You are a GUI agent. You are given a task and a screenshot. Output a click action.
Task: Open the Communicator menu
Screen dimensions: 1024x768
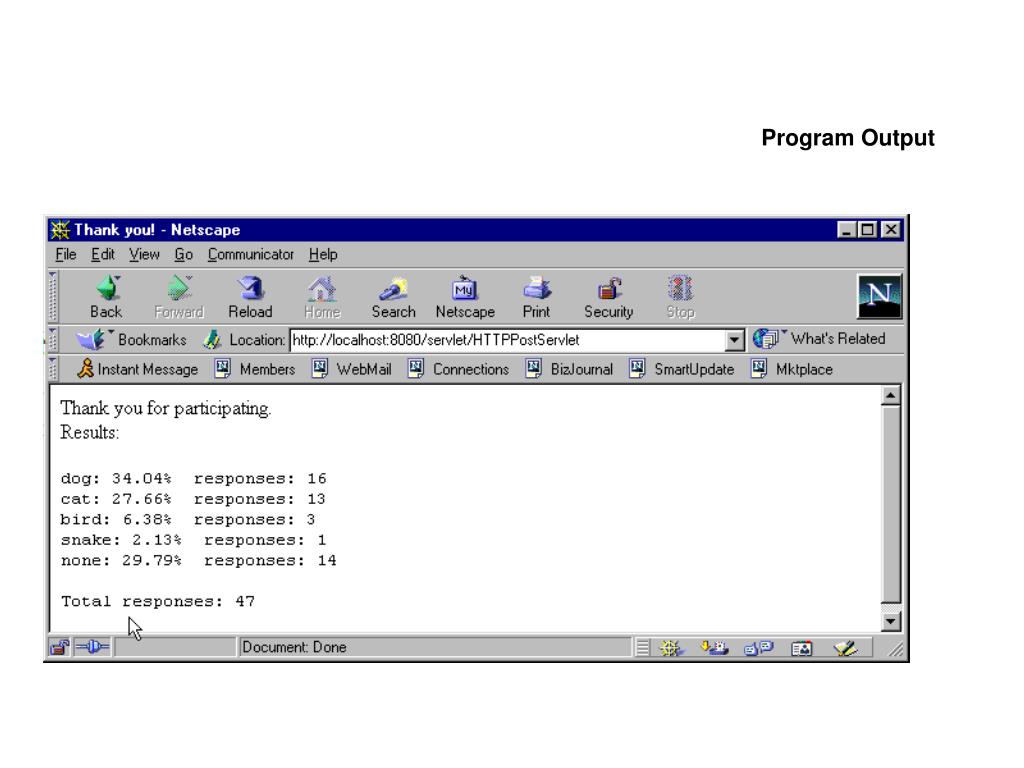(251, 254)
